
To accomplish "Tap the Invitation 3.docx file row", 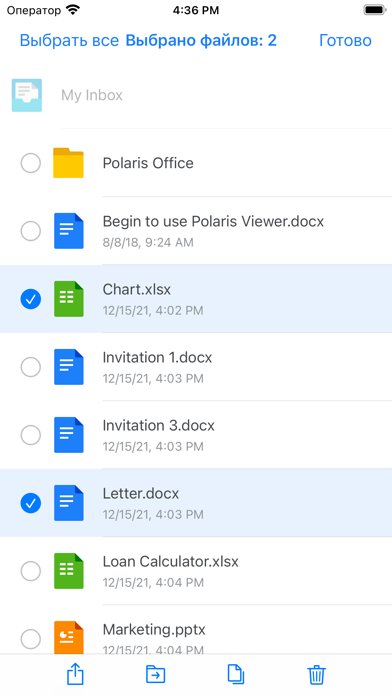I will coord(196,435).
